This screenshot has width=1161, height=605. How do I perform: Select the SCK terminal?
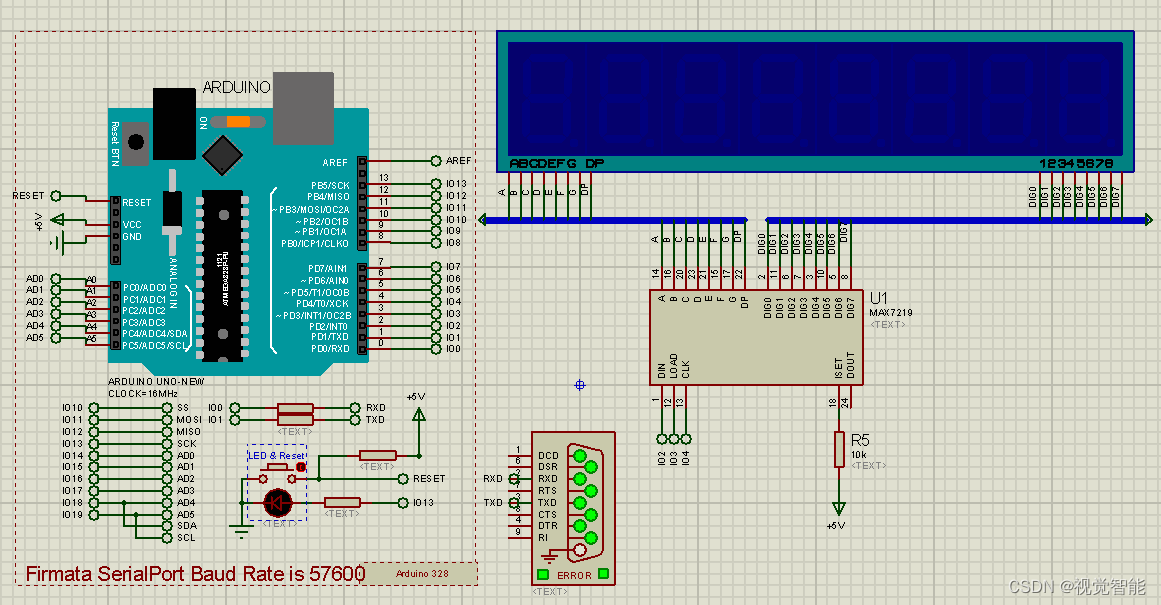click(167, 444)
